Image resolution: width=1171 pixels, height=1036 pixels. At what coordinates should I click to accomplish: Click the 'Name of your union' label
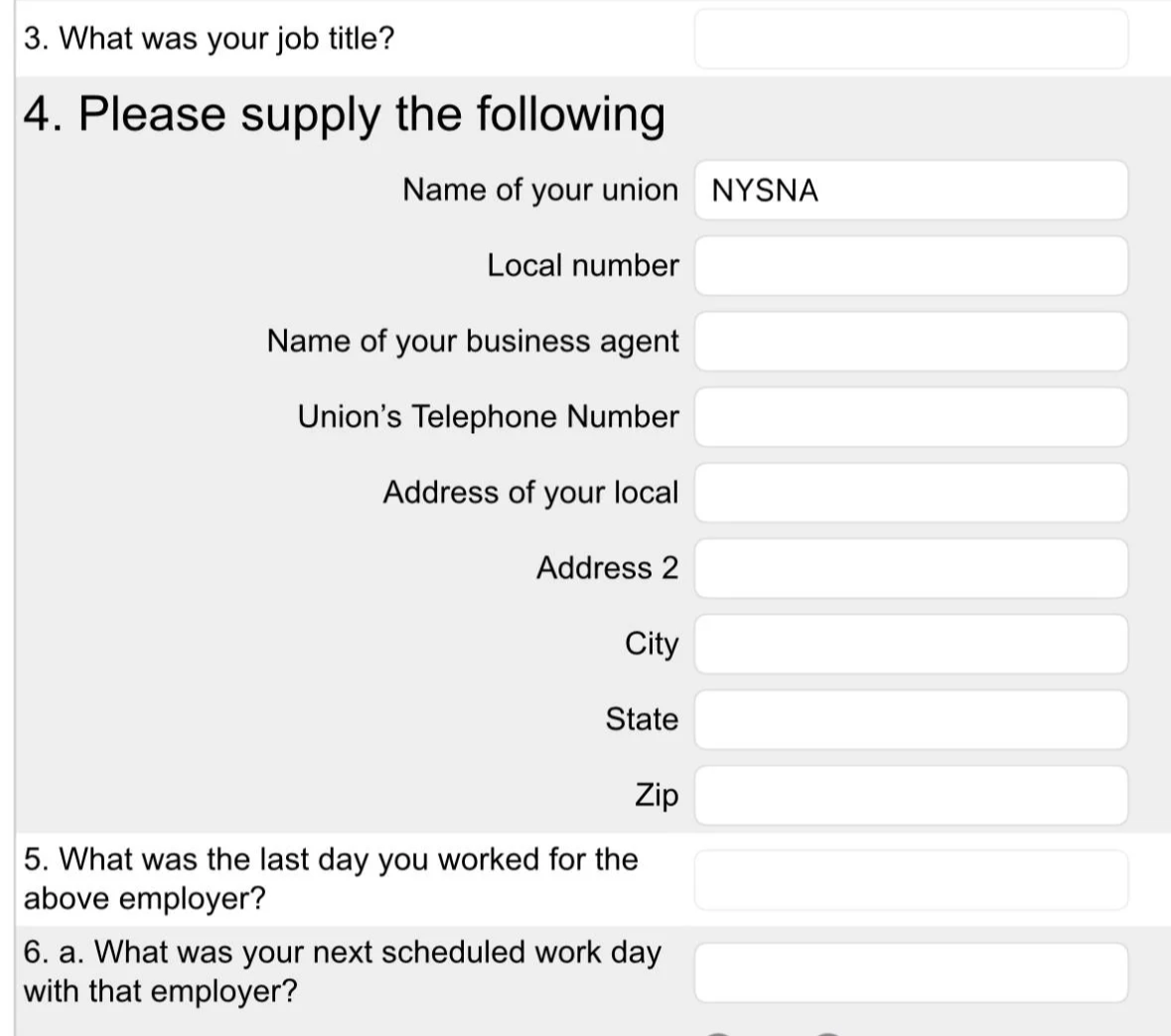point(540,190)
